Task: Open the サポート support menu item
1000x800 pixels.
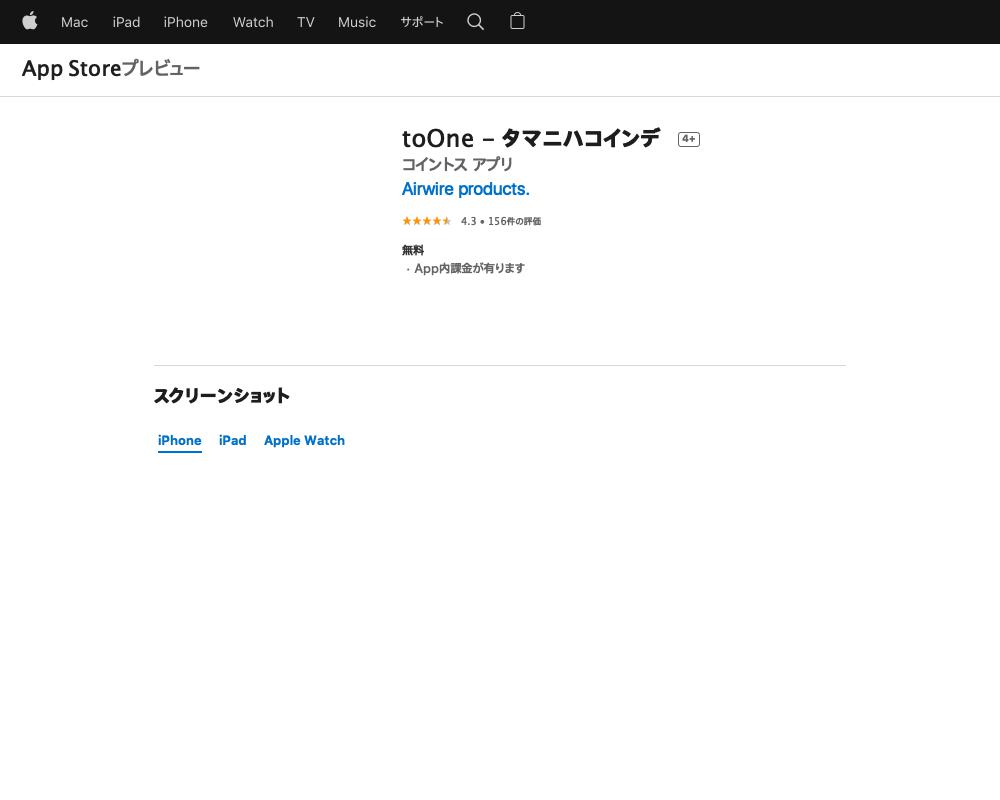Action: pyautogui.click(x=421, y=22)
